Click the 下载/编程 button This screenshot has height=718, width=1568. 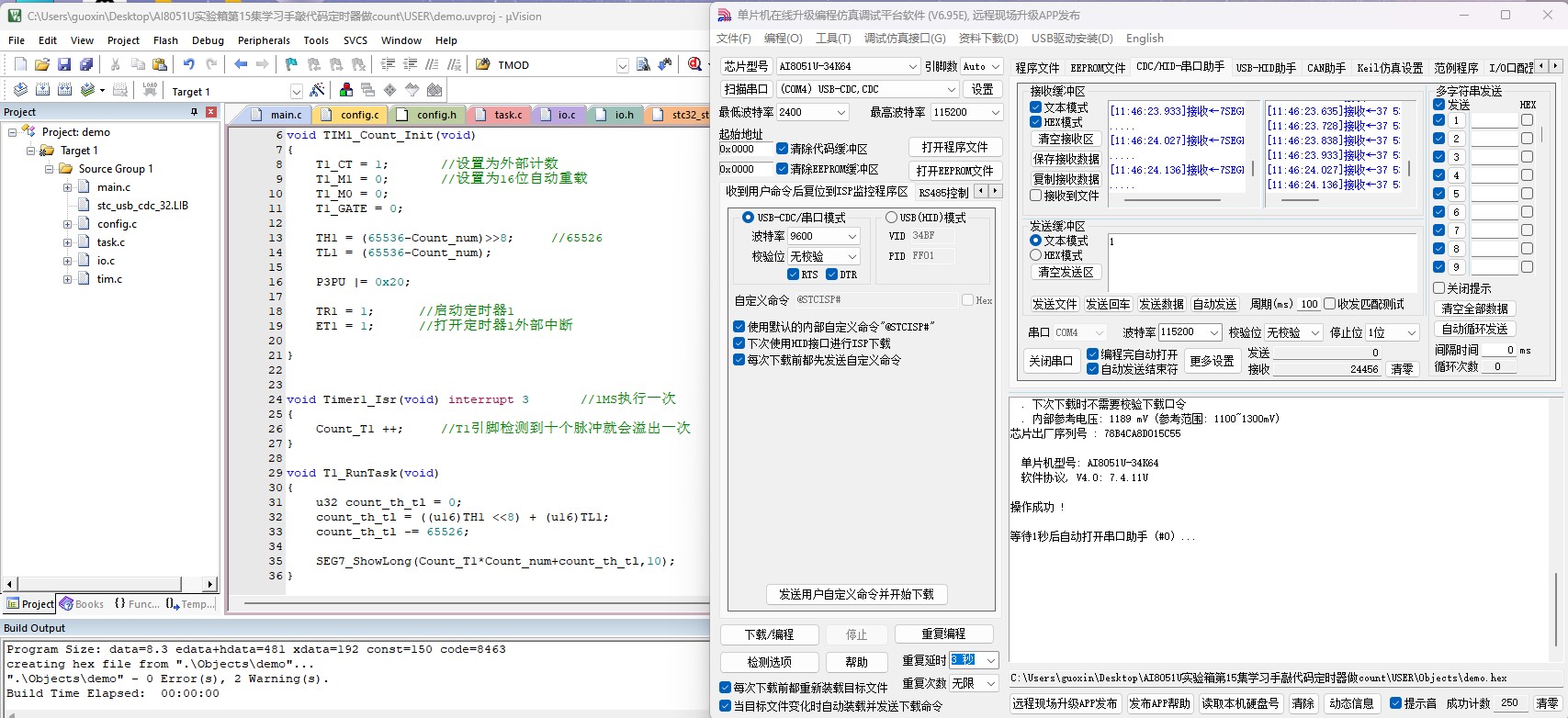pos(769,634)
